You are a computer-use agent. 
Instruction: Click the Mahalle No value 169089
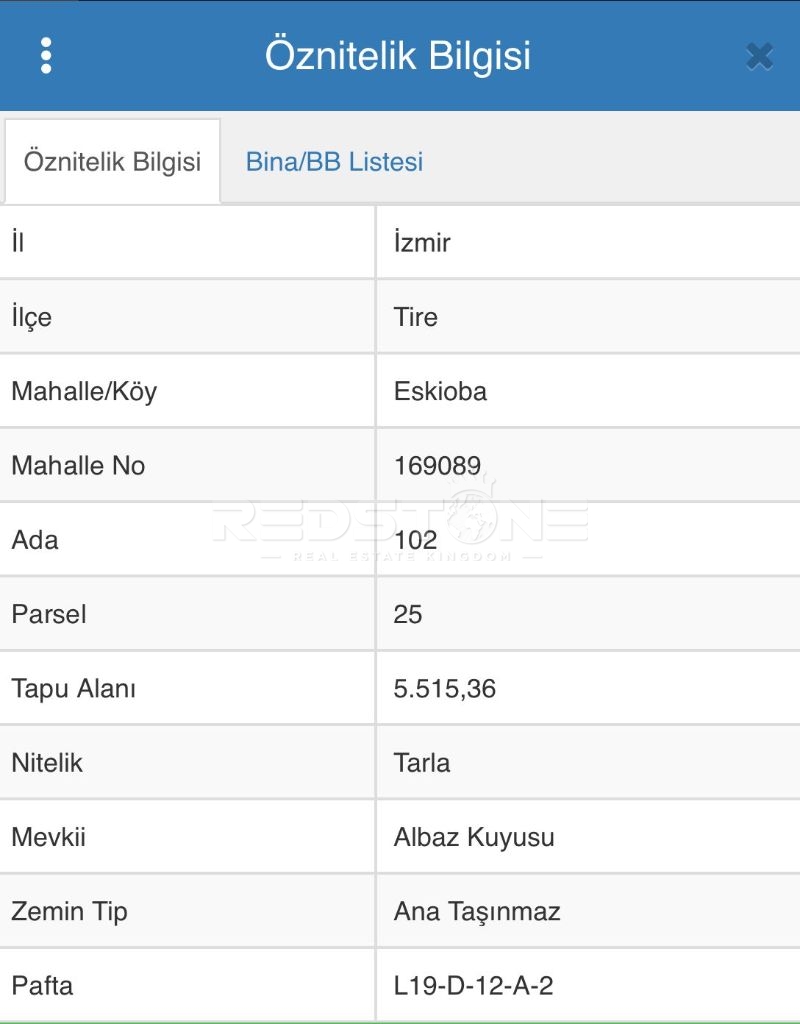click(x=437, y=466)
